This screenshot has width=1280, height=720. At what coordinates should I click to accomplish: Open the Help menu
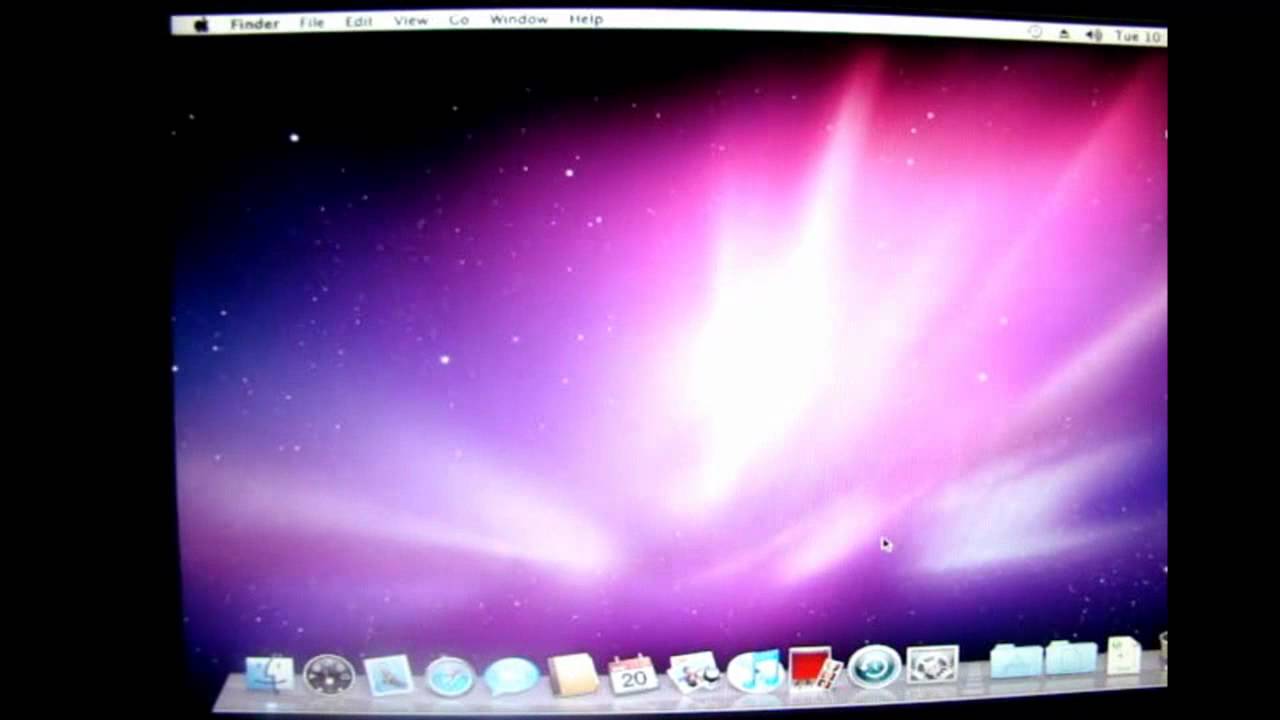[586, 19]
